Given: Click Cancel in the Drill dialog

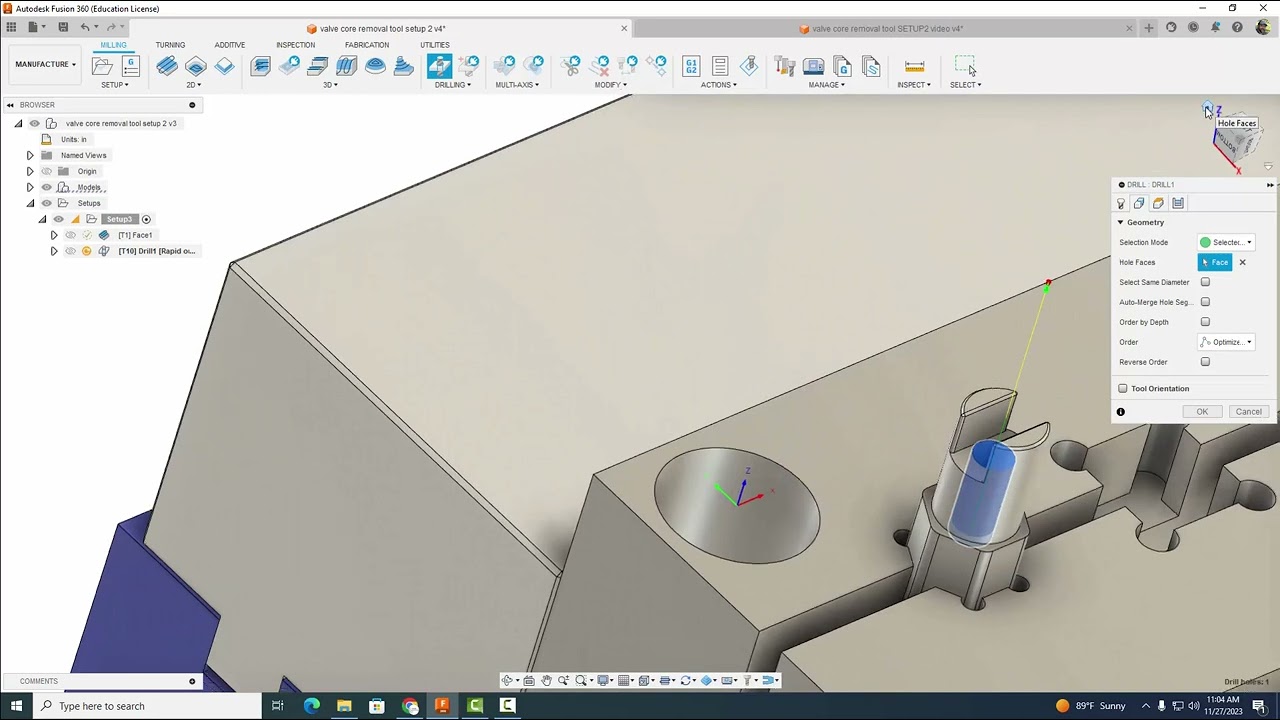Looking at the screenshot, I should (x=1248, y=412).
